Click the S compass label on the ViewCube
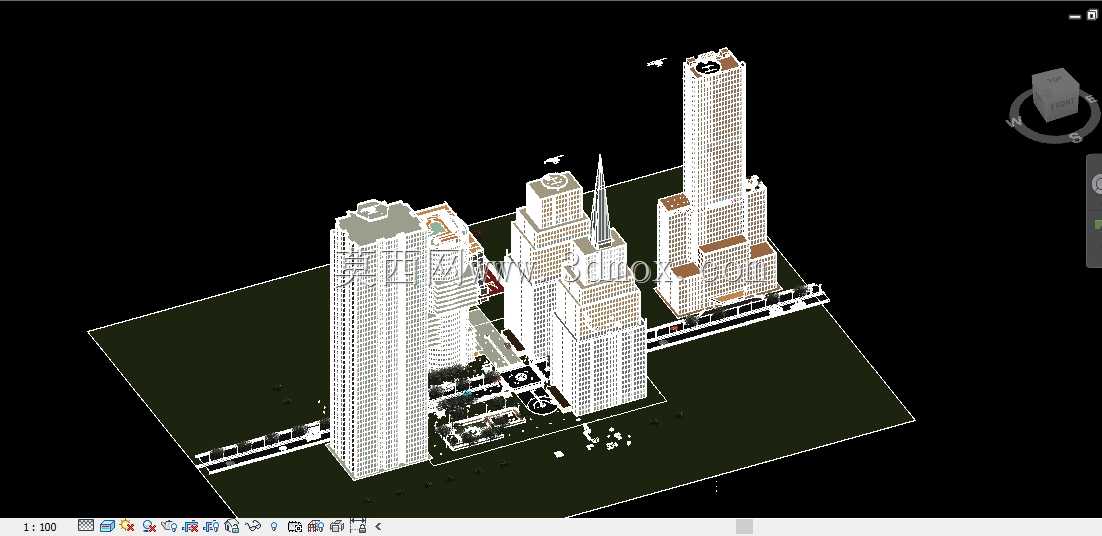Viewport: 1102px width, 536px height. pyautogui.click(x=1076, y=137)
